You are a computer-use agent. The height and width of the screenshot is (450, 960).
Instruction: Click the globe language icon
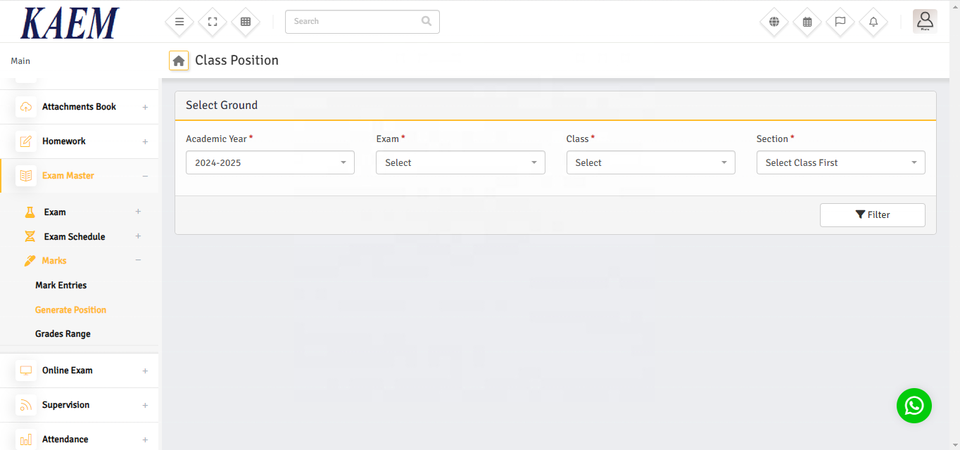tap(774, 22)
